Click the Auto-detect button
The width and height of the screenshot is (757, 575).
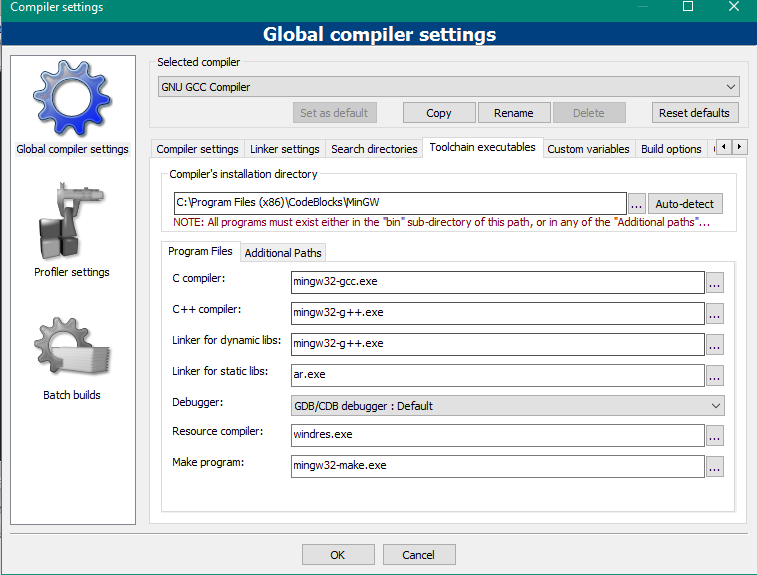(x=685, y=204)
